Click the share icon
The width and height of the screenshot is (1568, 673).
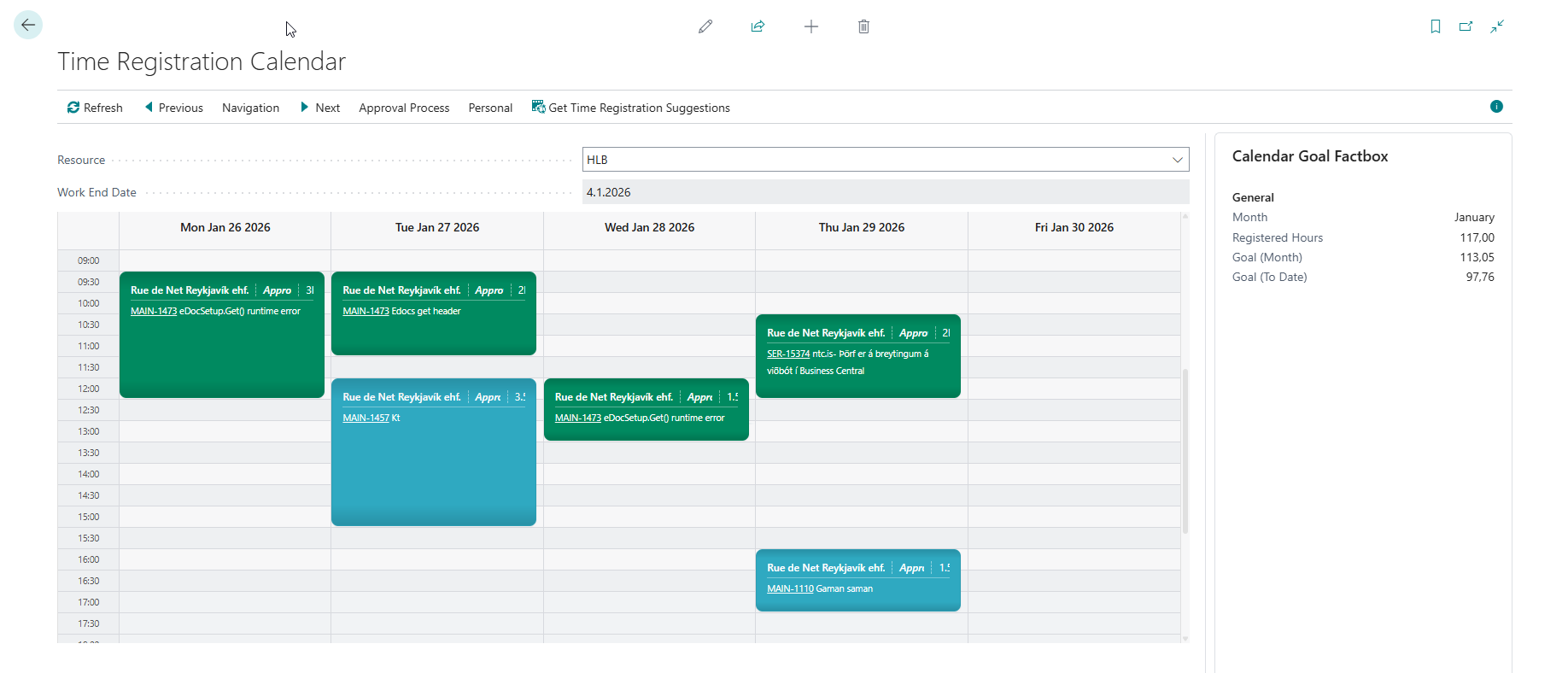tap(758, 26)
